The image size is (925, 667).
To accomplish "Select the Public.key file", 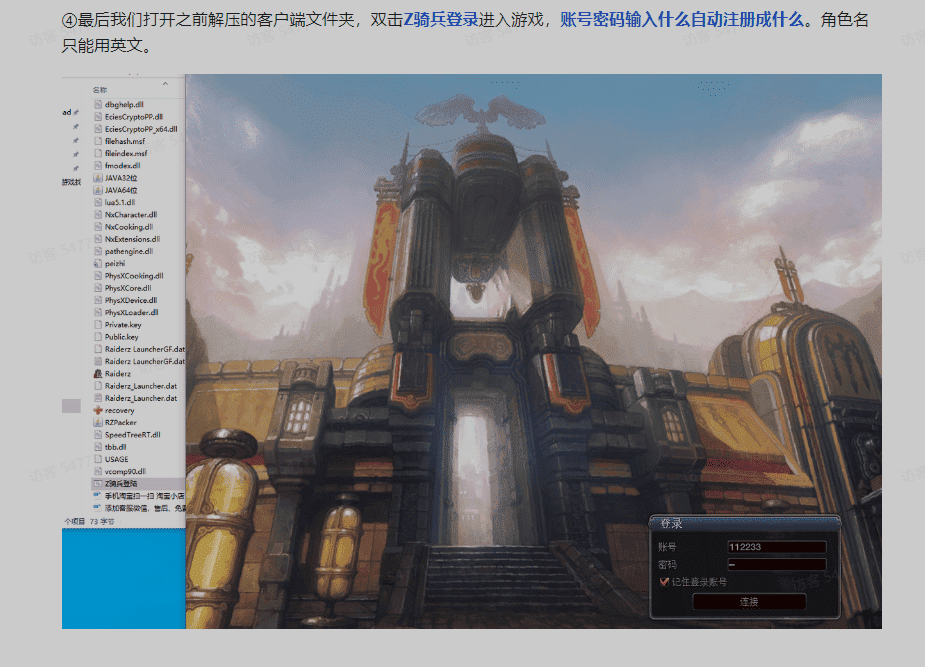I will [123, 337].
